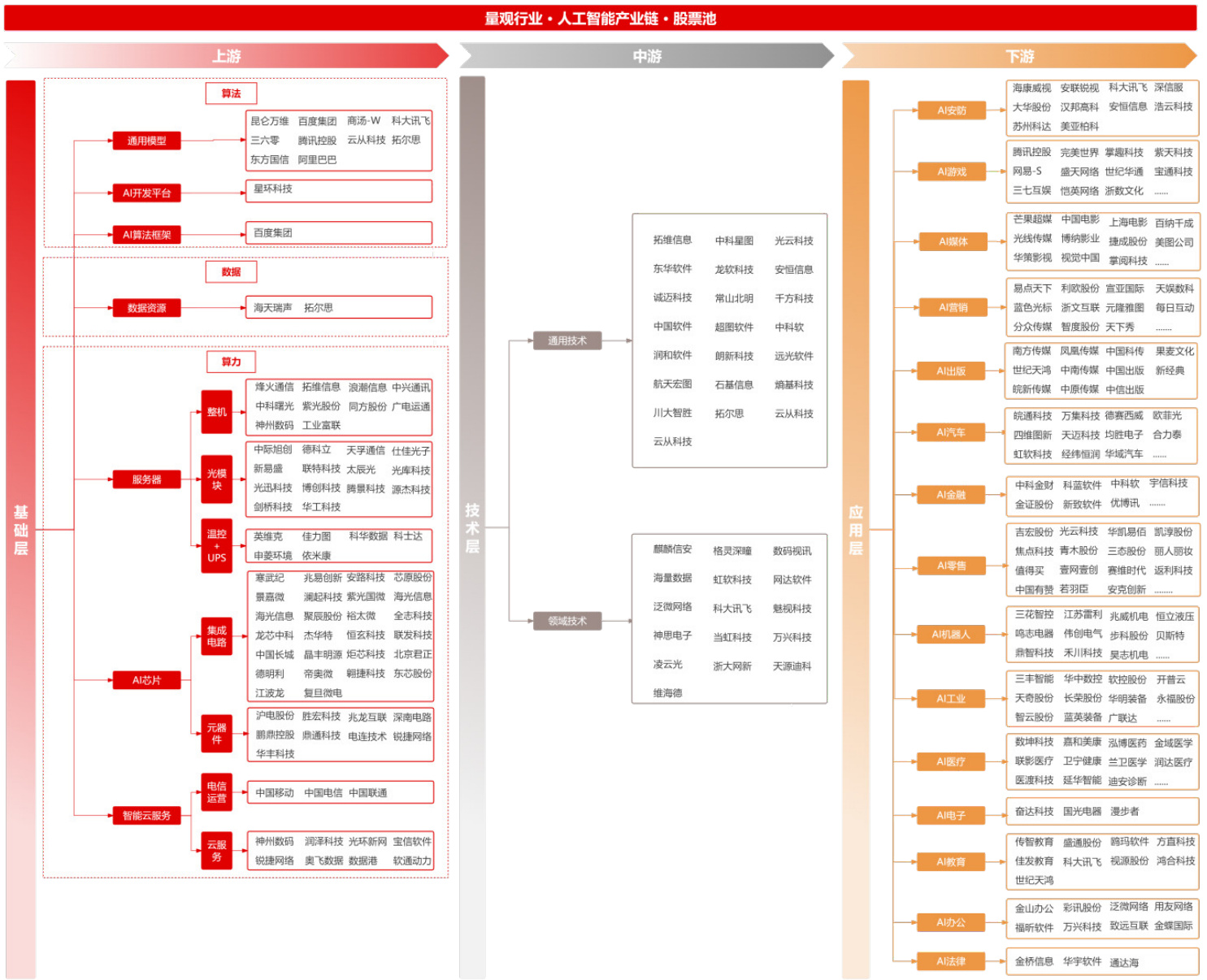1207x980 pixels.
Task: Click the AI法律 orange label
Action: [951, 961]
